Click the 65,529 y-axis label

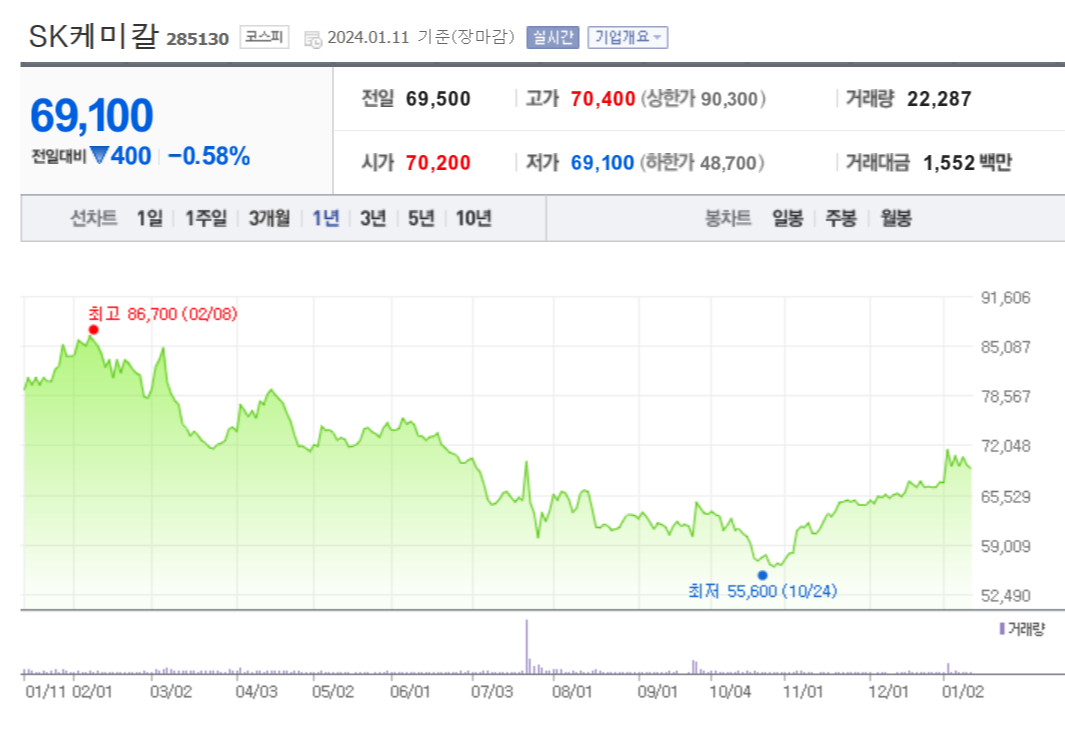[1005, 496]
